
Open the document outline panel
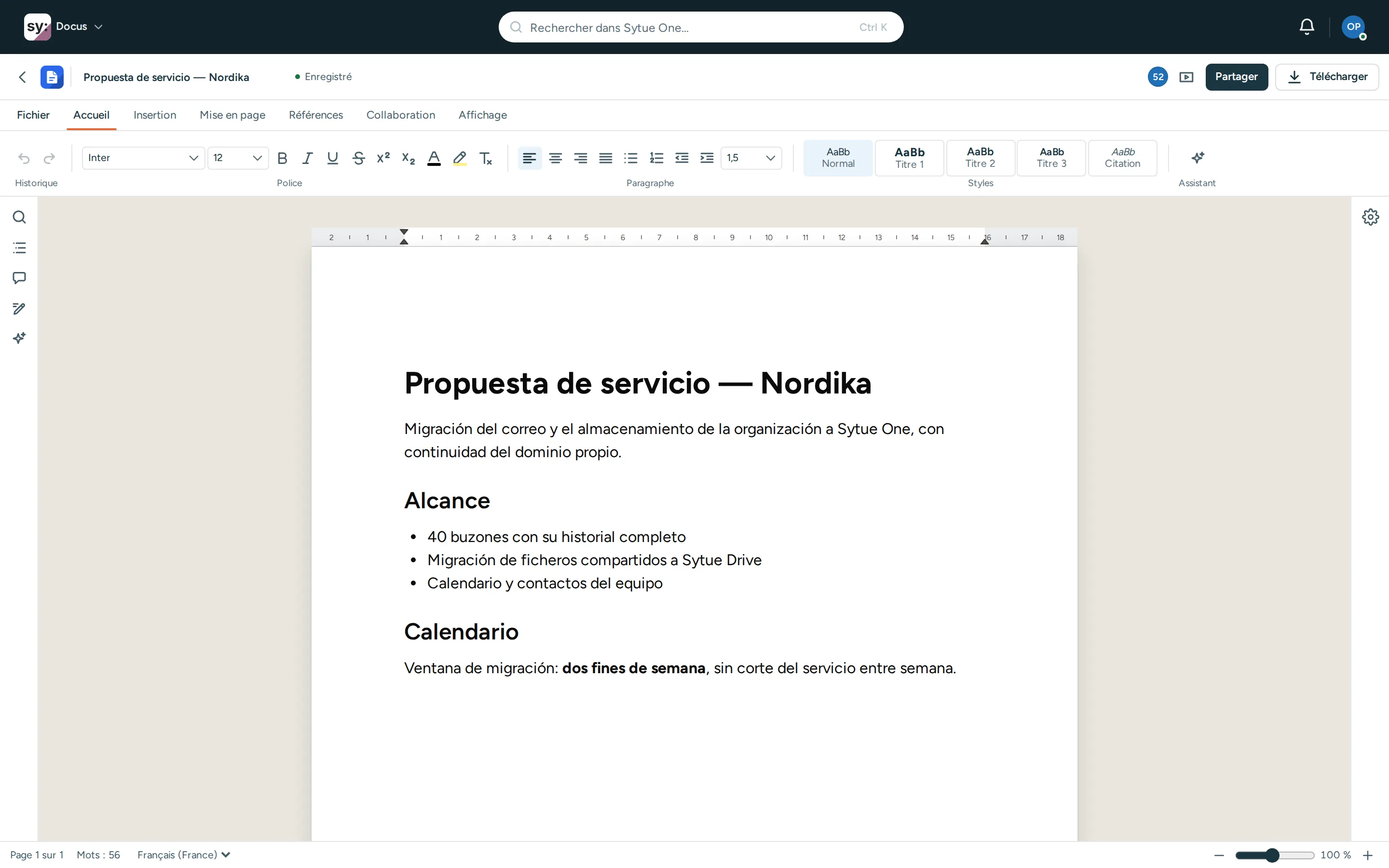(x=19, y=248)
